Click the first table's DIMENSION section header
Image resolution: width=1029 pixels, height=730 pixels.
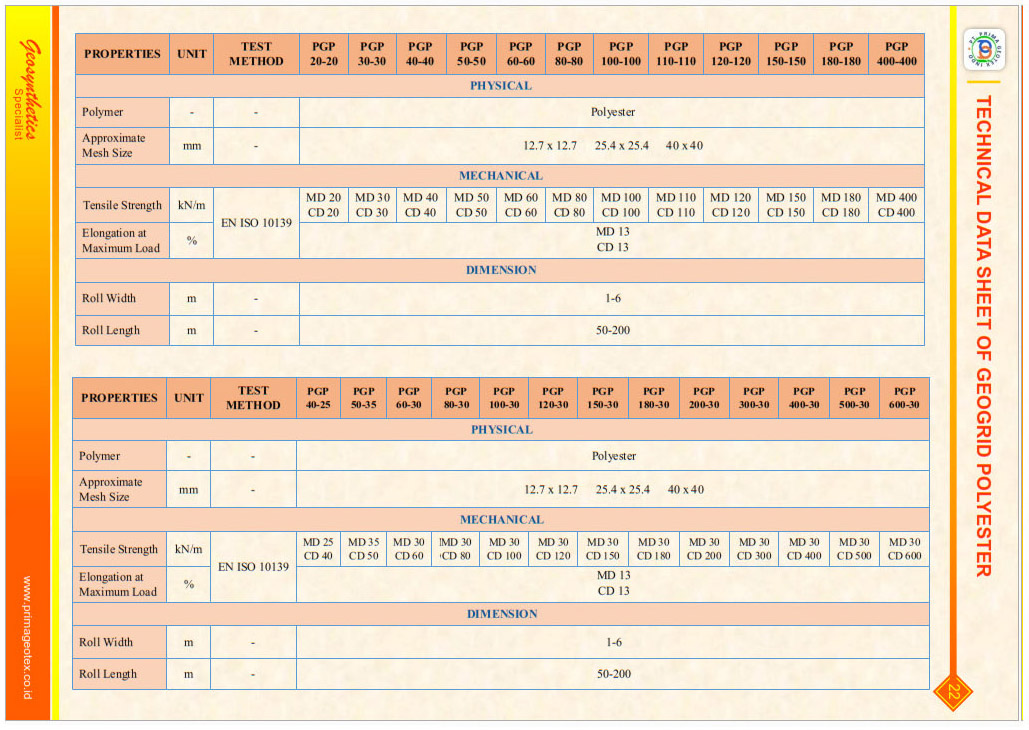coord(500,270)
